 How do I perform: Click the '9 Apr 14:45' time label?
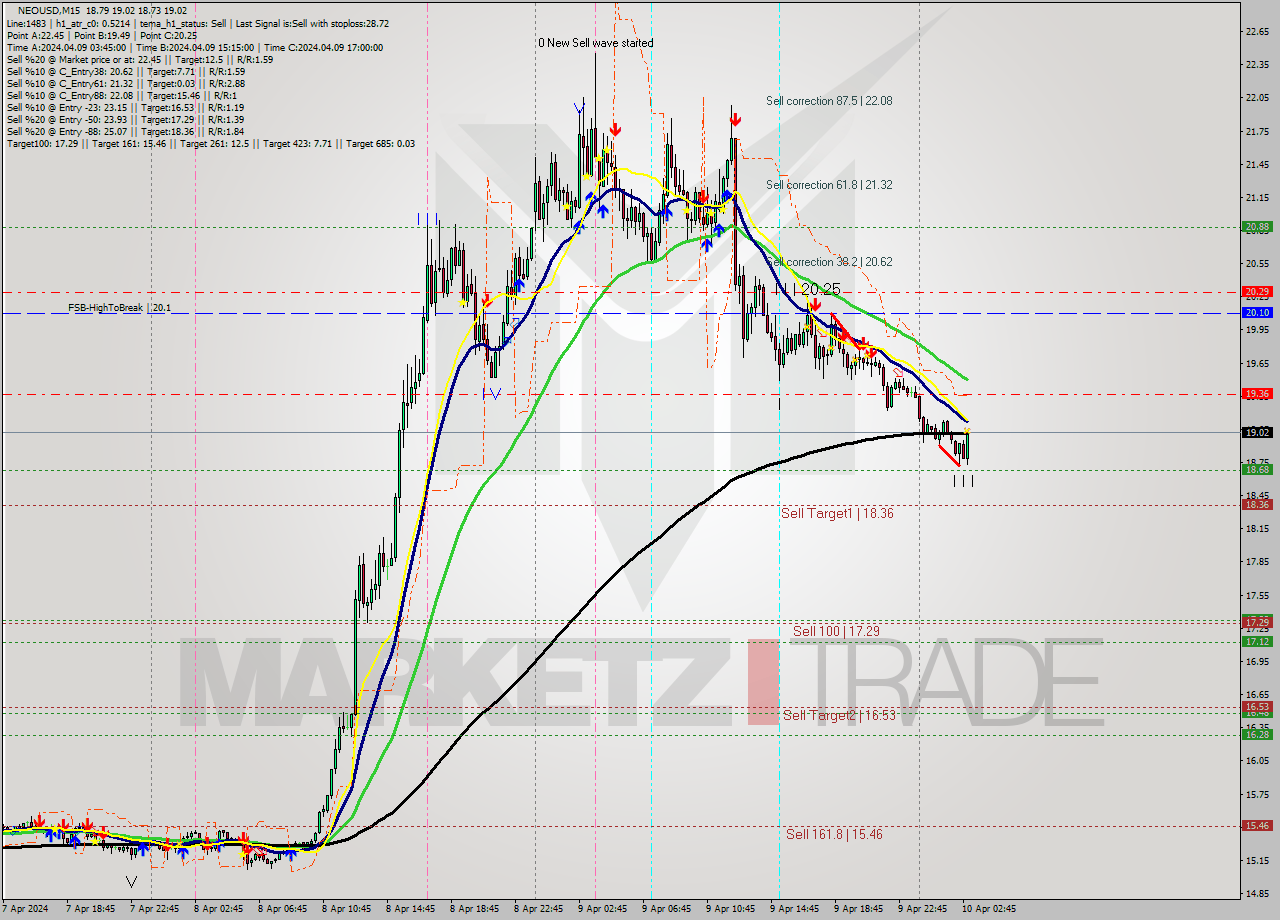794,909
